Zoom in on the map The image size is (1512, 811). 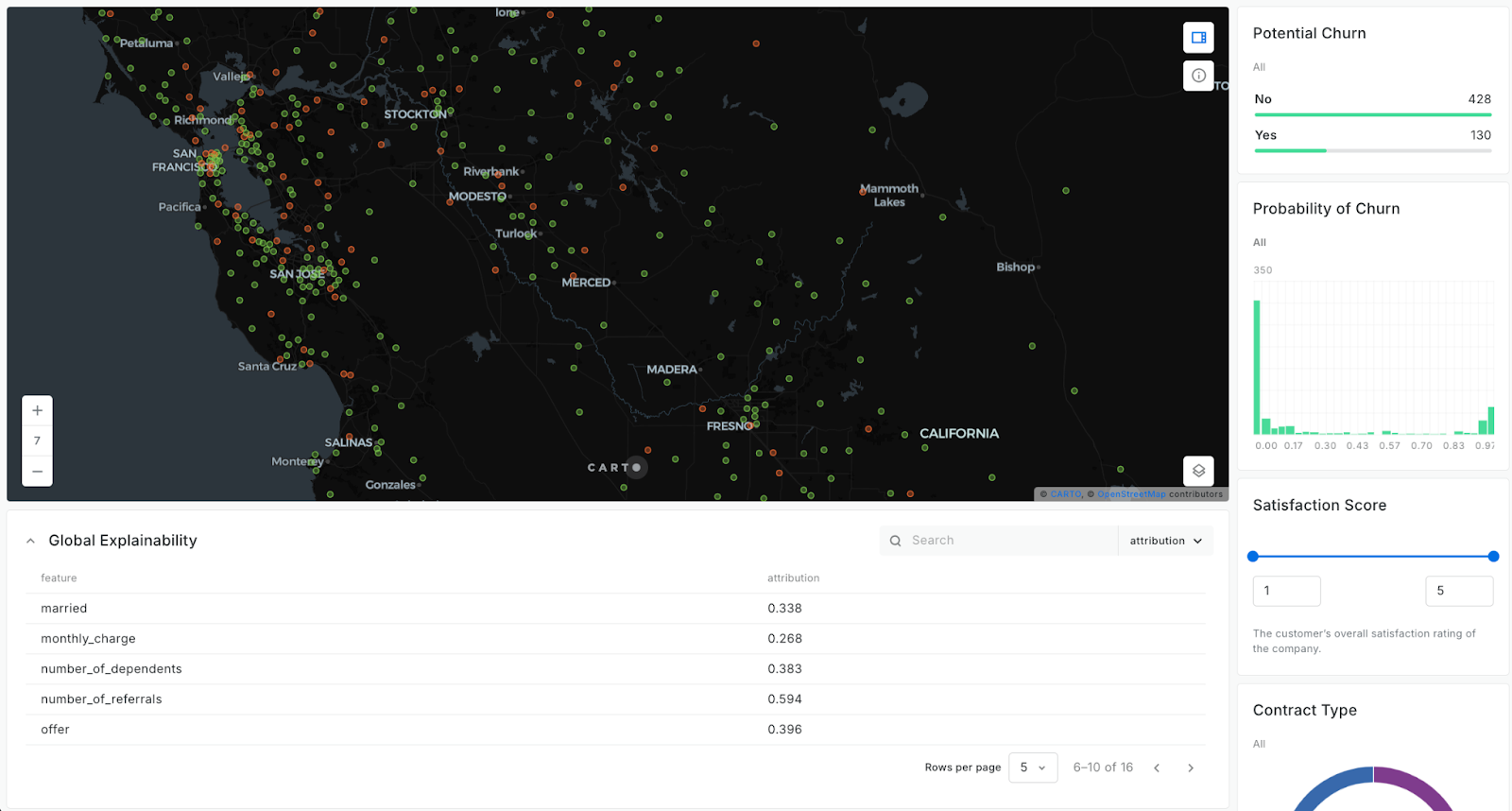pyautogui.click(x=37, y=410)
